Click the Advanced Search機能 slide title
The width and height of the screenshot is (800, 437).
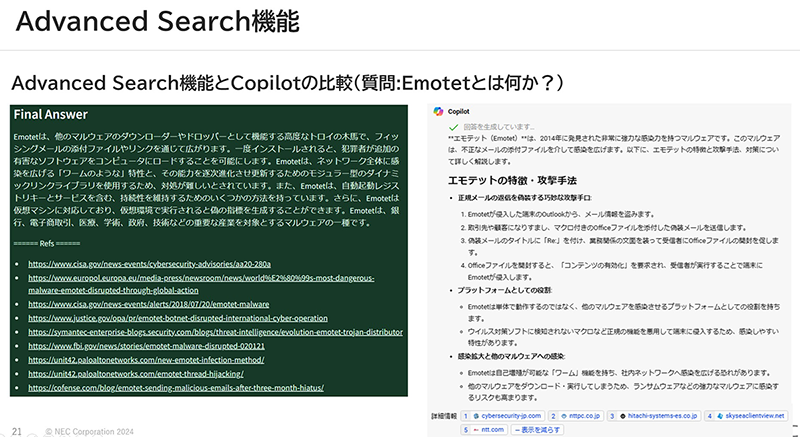(158, 21)
